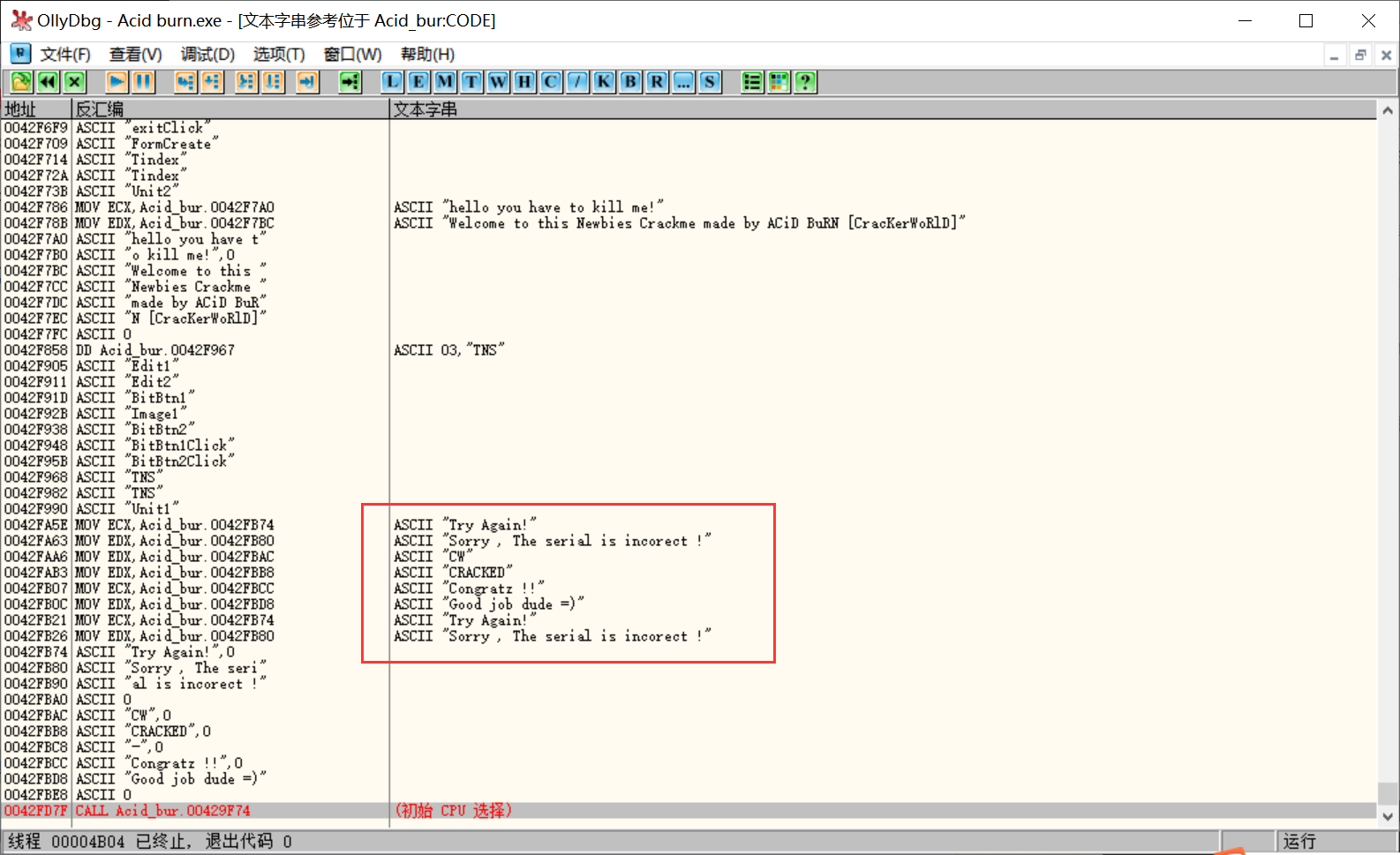Click the Trace into toolbar icon
Screen dimensions: 1400x855
point(246,82)
